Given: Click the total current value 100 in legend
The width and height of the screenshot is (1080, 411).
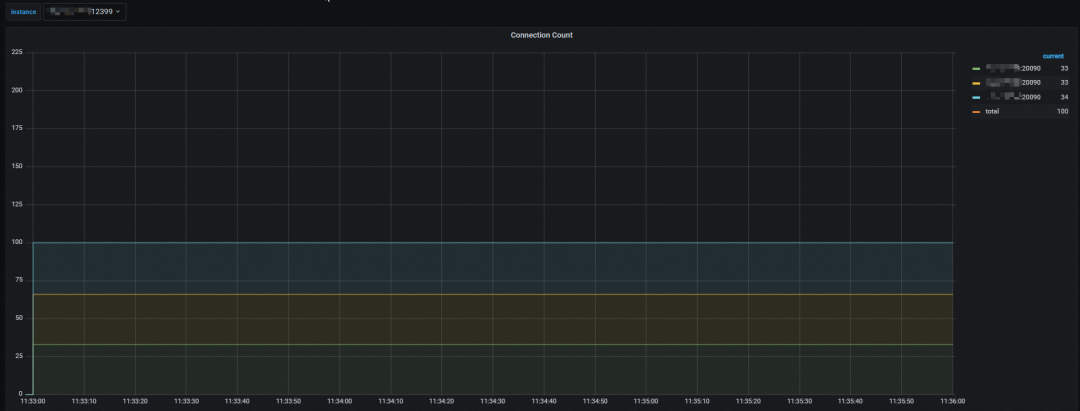Looking at the screenshot, I should (x=1062, y=112).
